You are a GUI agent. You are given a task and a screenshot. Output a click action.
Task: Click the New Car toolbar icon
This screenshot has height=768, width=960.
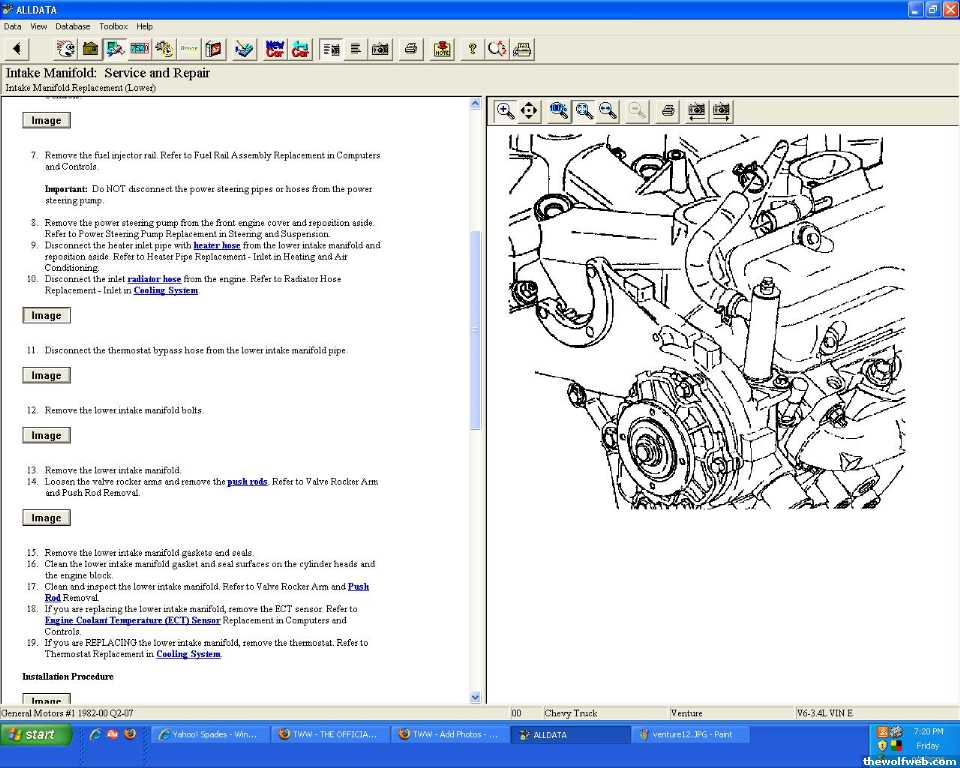coord(275,49)
